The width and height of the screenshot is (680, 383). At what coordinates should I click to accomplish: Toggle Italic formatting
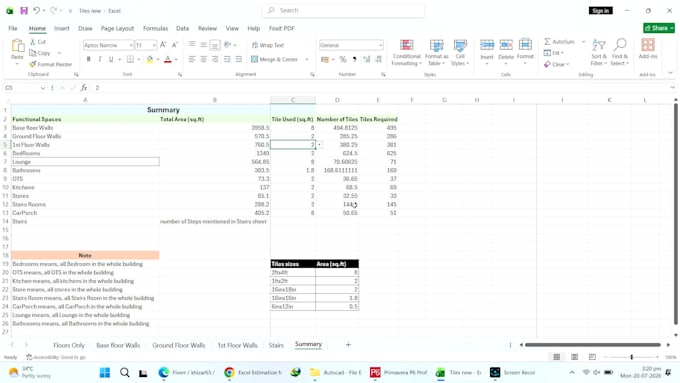coord(100,59)
